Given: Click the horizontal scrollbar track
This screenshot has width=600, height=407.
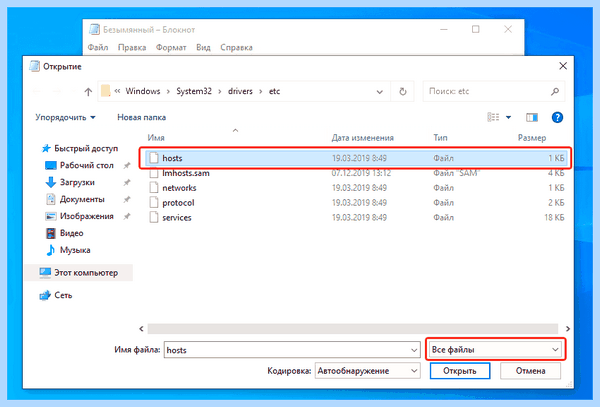Looking at the screenshot, I should point(352,329).
